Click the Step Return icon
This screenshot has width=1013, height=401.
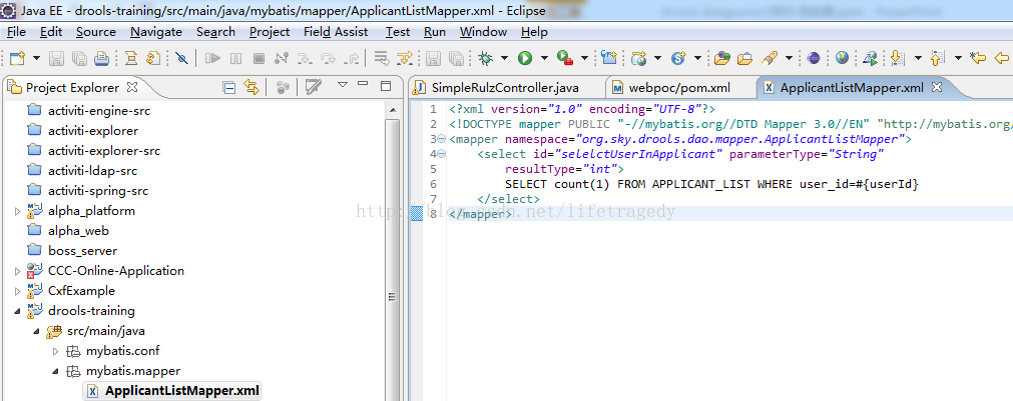(352, 58)
